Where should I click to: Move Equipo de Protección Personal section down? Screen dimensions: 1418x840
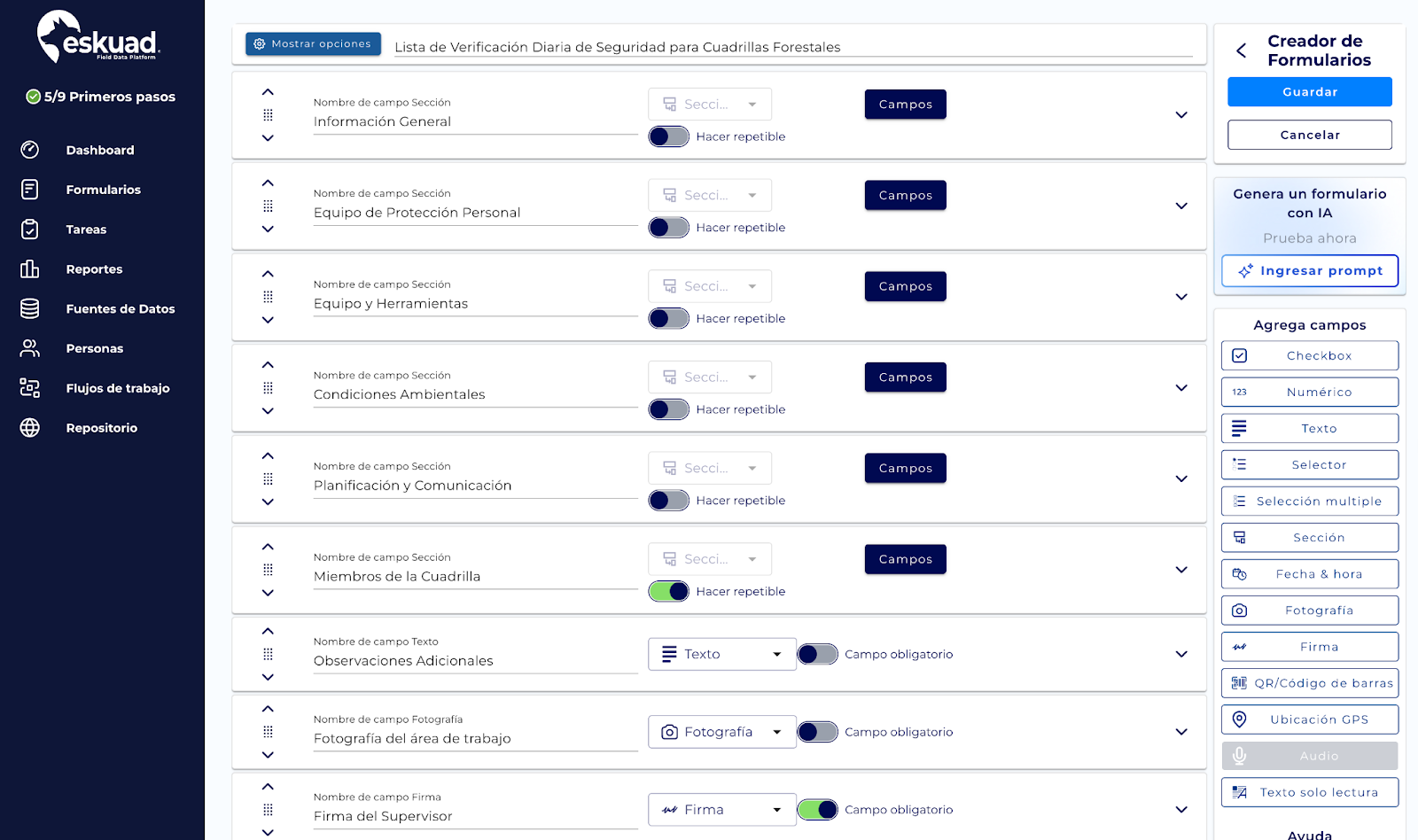268,229
